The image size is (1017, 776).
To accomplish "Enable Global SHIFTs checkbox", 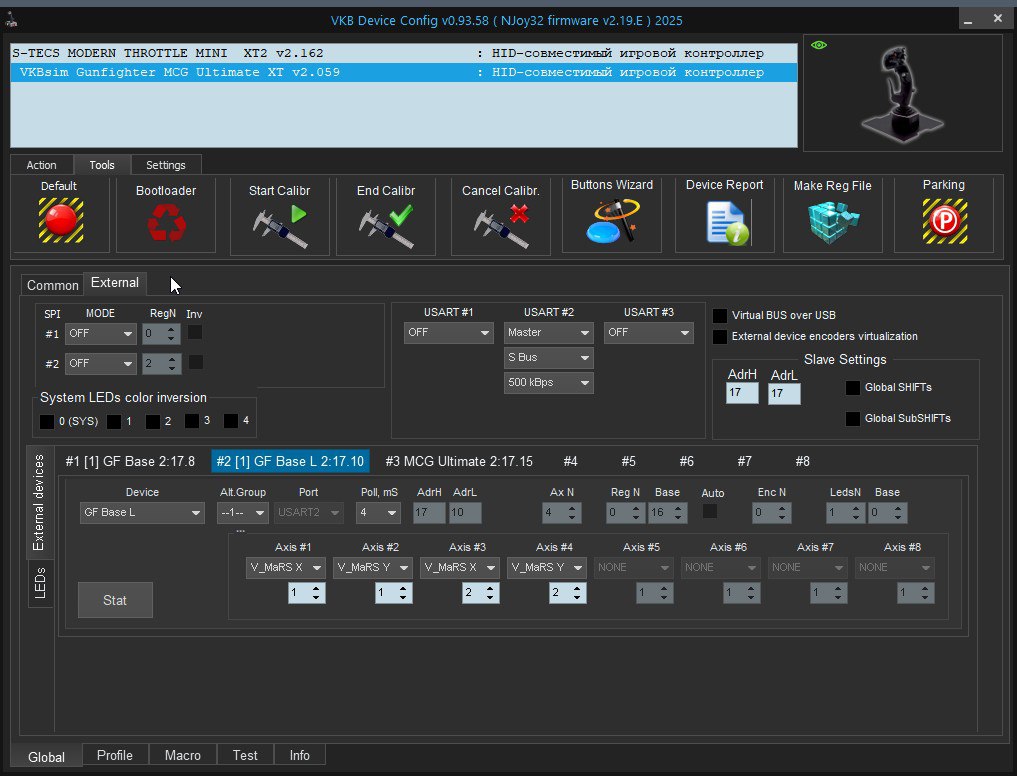I will [853, 388].
